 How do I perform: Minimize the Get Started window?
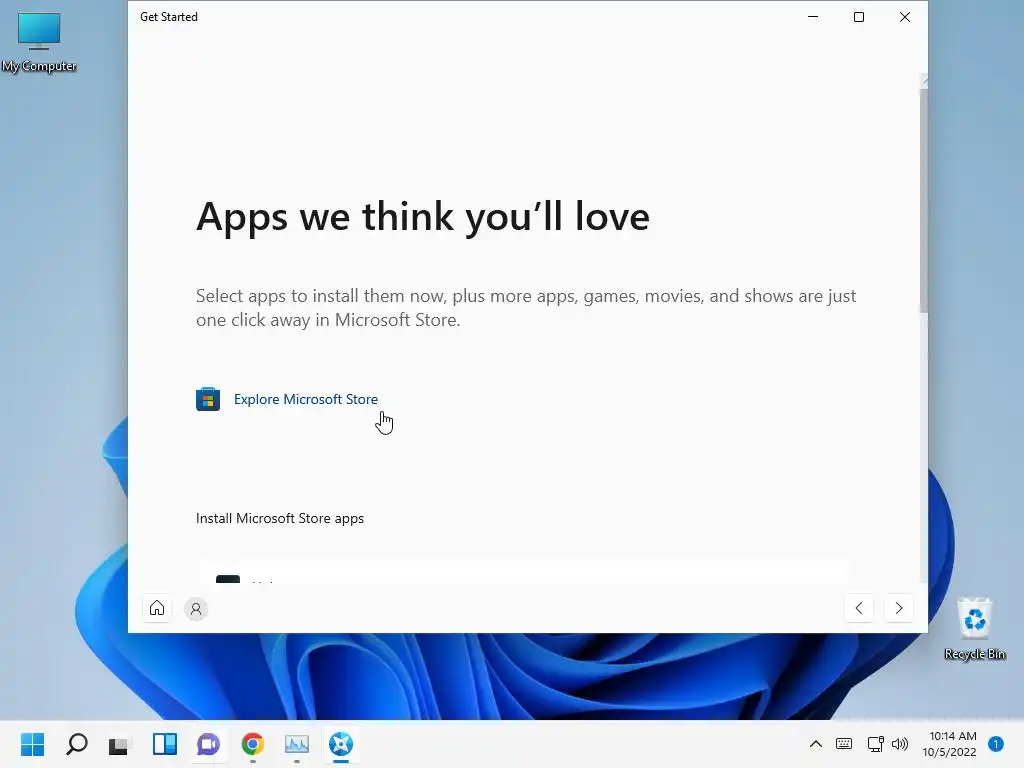coord(813,17)
